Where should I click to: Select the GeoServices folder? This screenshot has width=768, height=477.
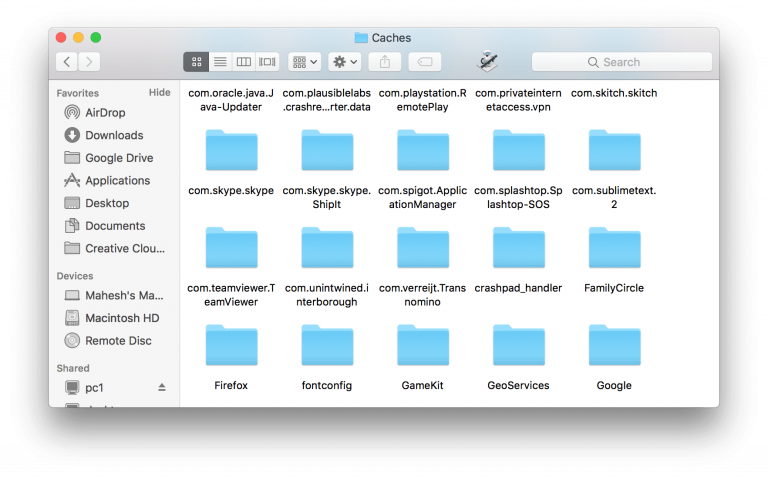[519, 345]
